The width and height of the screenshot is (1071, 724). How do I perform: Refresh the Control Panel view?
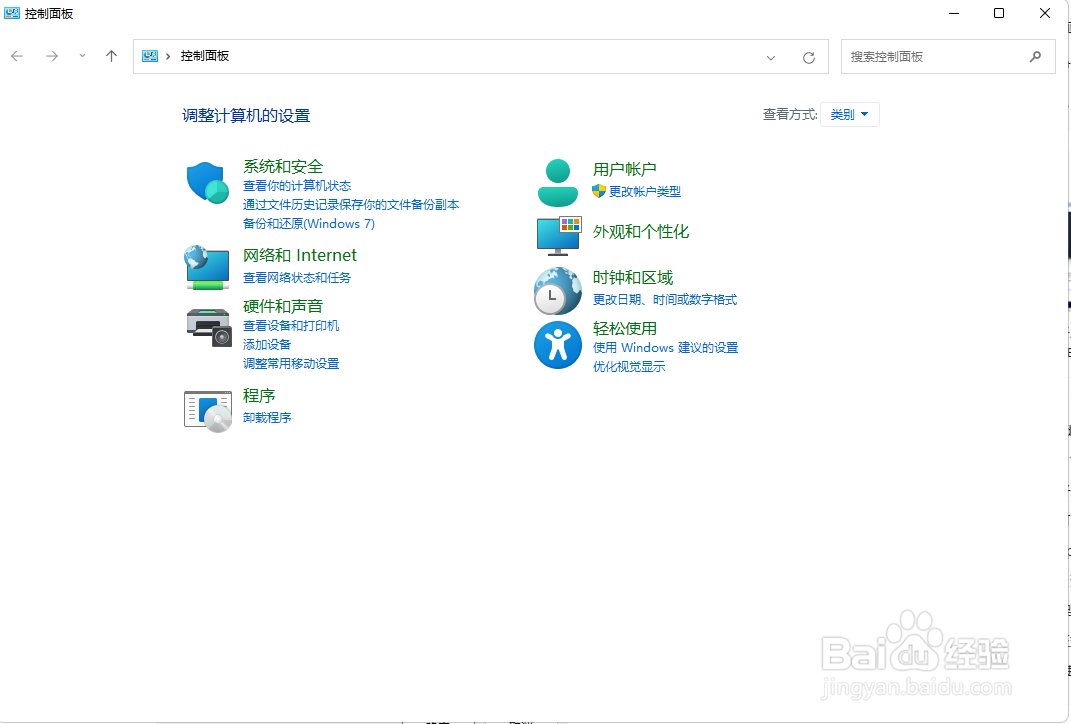pos(809,57)
